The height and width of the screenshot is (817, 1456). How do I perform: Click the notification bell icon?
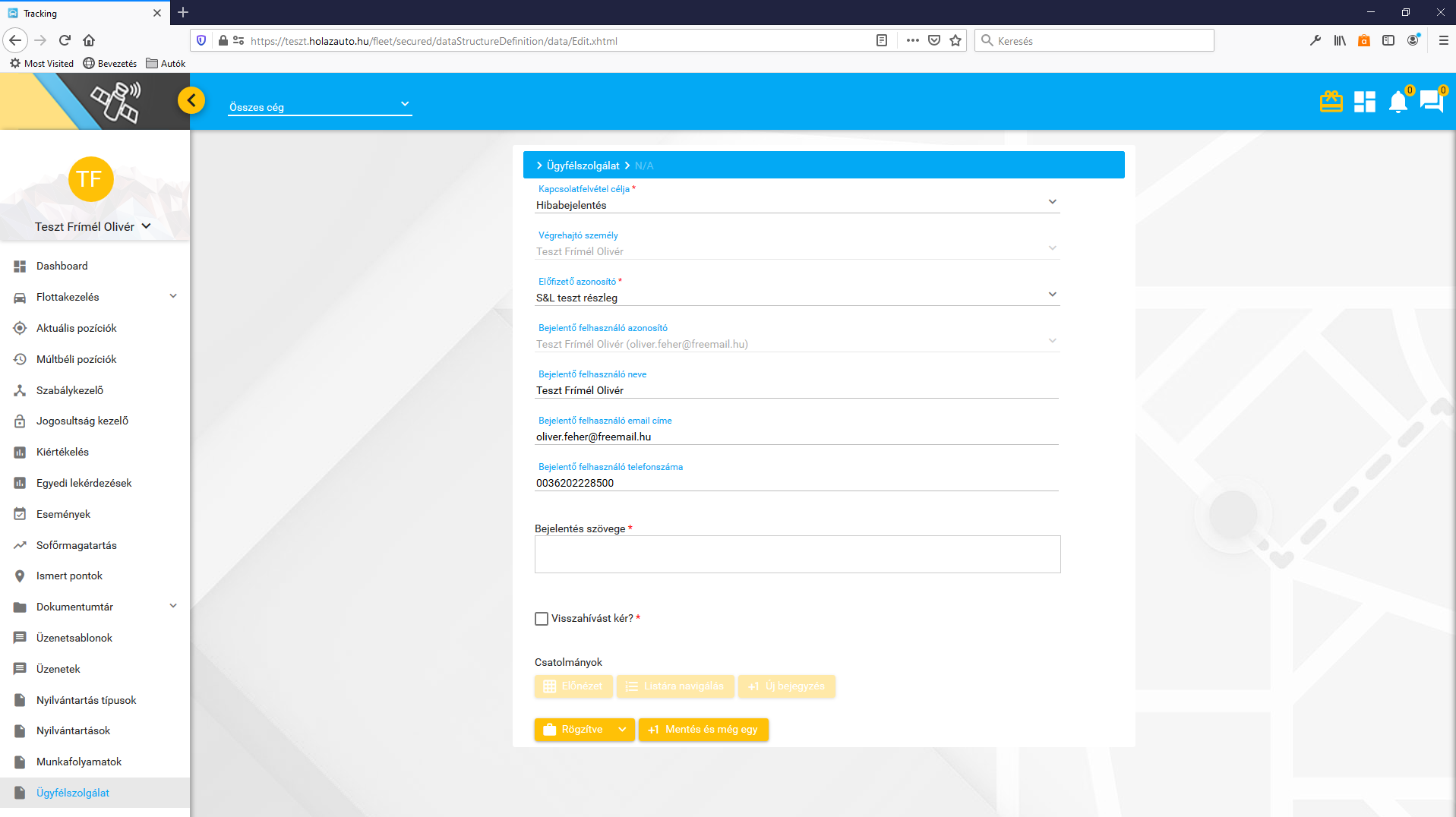point(1398,102)
